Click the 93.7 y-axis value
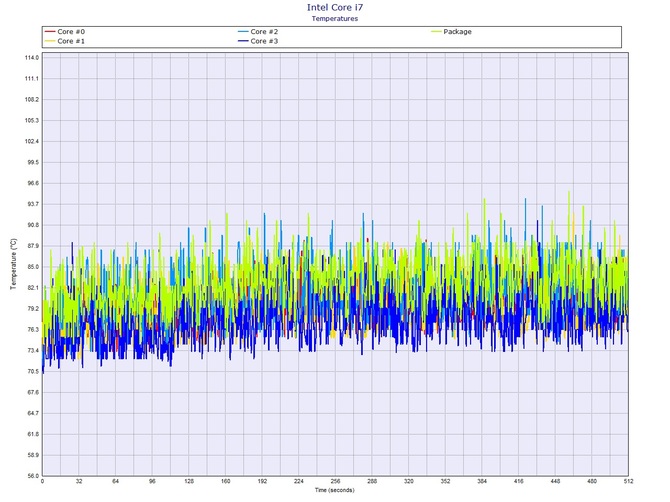Image resolution: width=670 pixels, height=502 pixels. [x=33, y=204]
